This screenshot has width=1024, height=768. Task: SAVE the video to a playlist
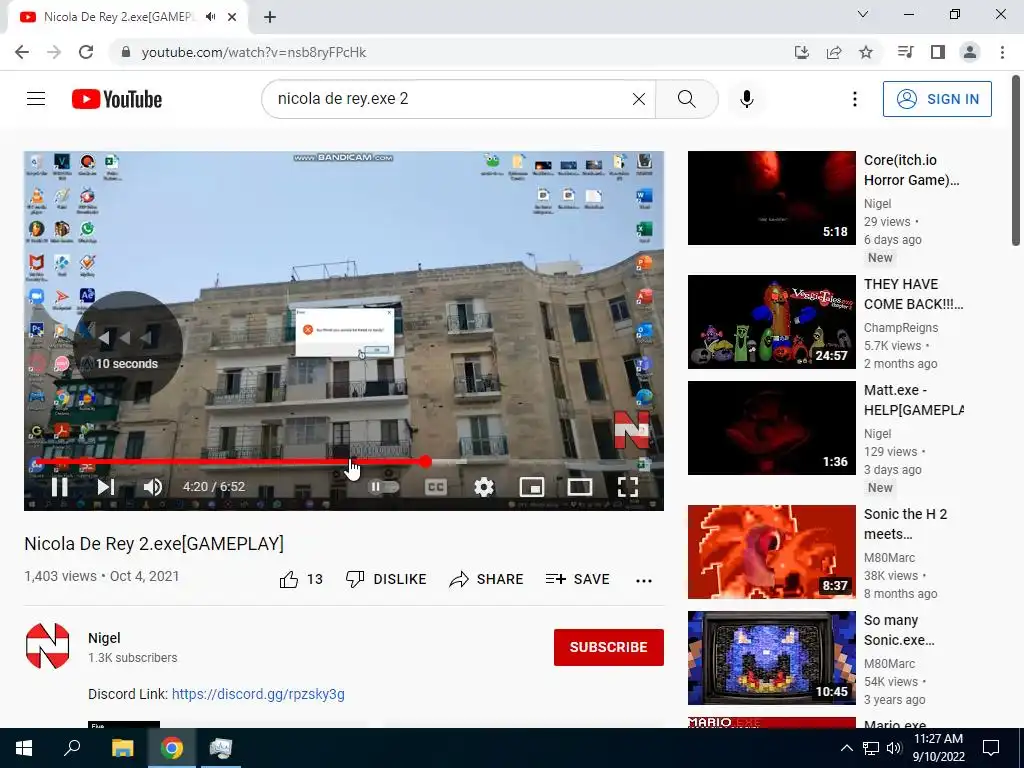(x=578, y=579)
